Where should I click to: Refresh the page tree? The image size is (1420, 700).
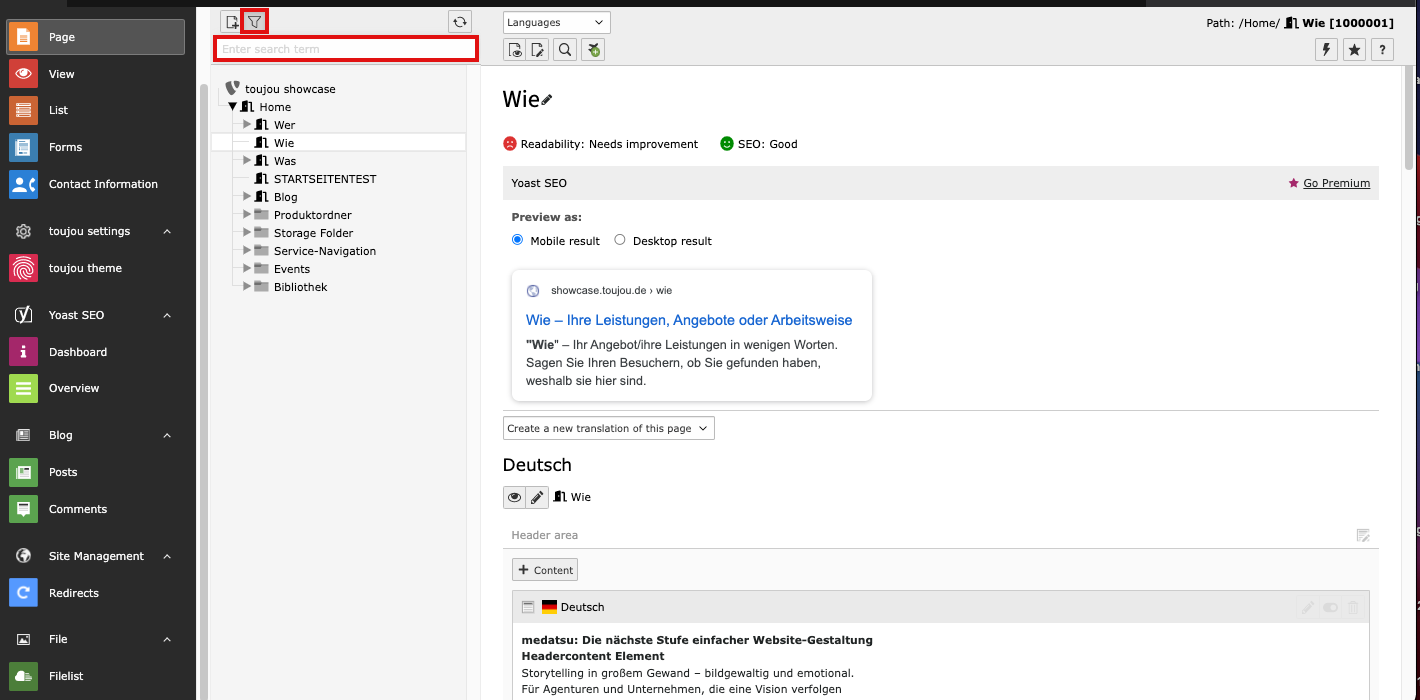[x=459, y=21]
